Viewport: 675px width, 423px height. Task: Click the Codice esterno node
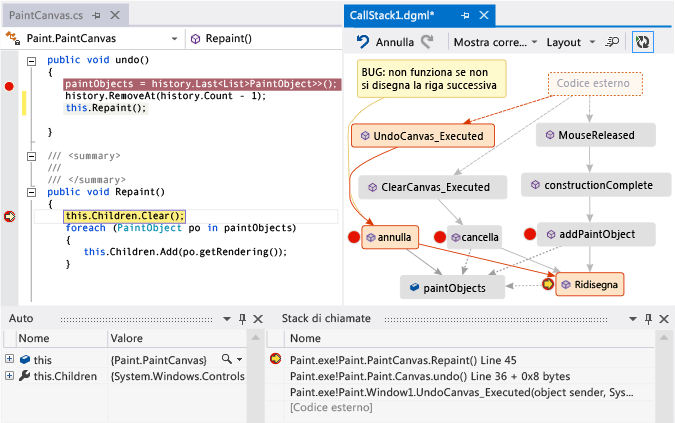(x=595, y=85)
